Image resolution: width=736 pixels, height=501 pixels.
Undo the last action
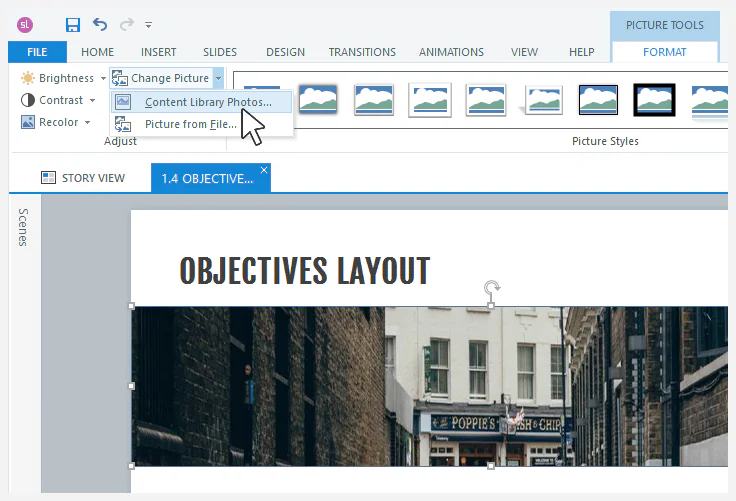100,24
